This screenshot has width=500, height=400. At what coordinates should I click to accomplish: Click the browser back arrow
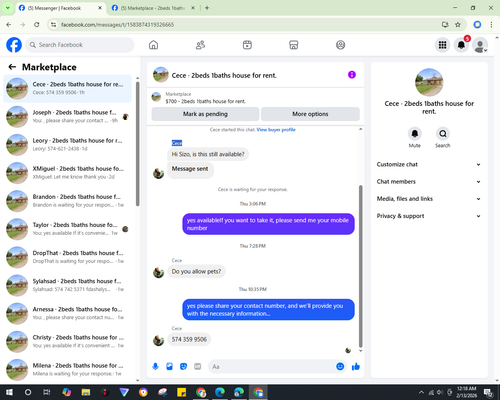point(9,25)
